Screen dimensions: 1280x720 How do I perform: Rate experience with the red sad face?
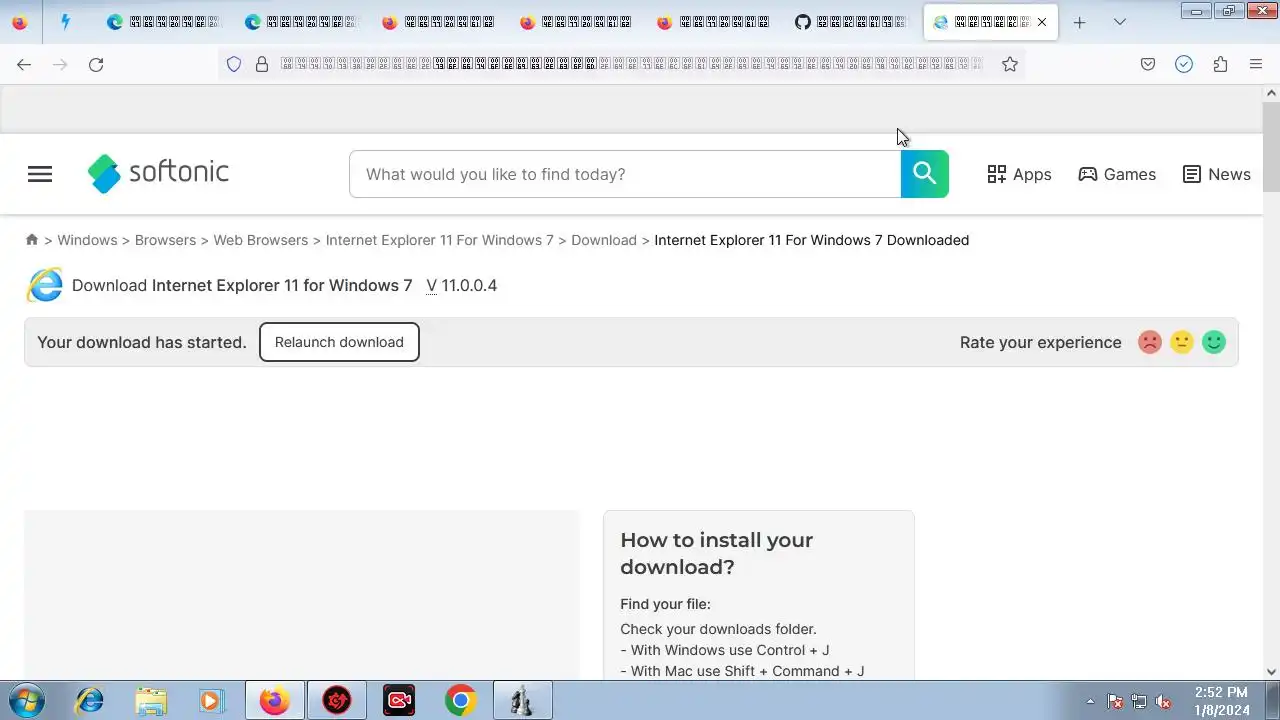[1150, 342]
